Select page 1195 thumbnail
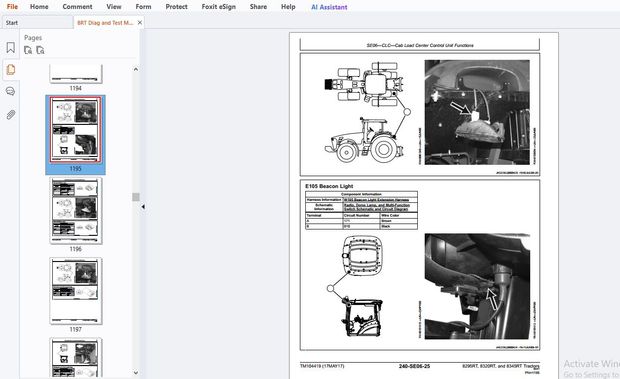 [76, 130]
